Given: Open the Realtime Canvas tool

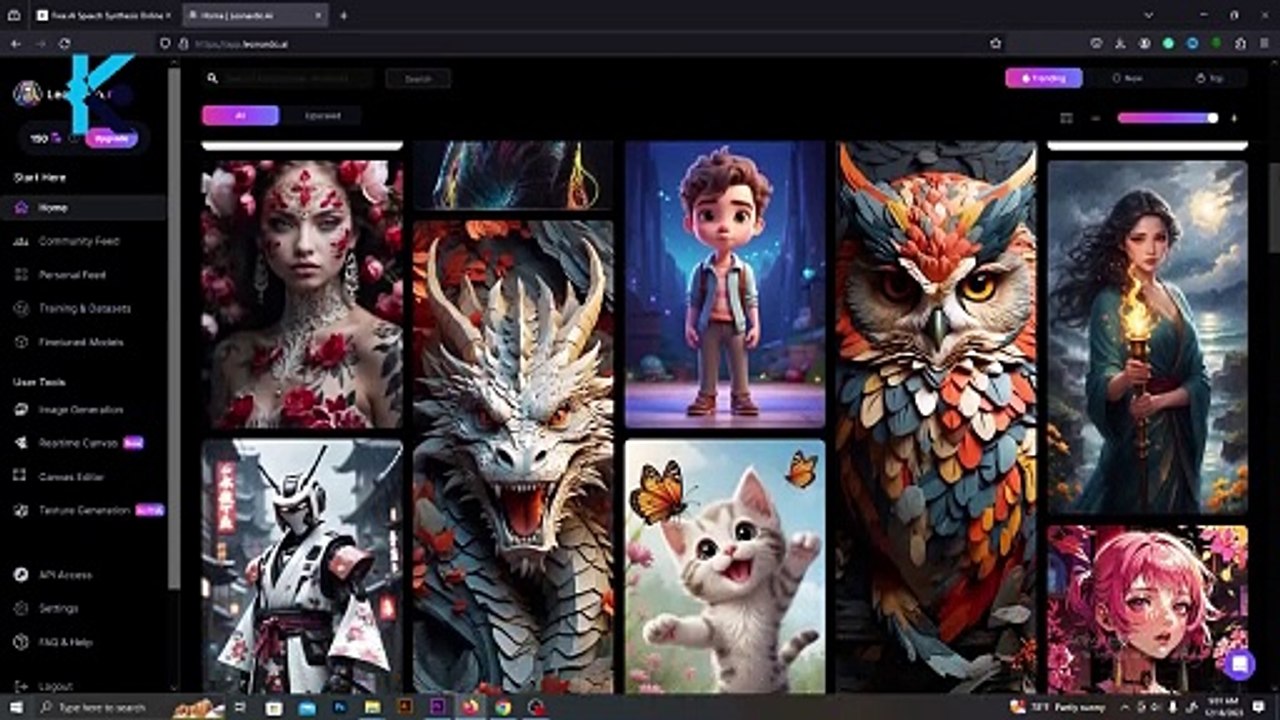Looking at the screenshot, I should tap(78, 443).
